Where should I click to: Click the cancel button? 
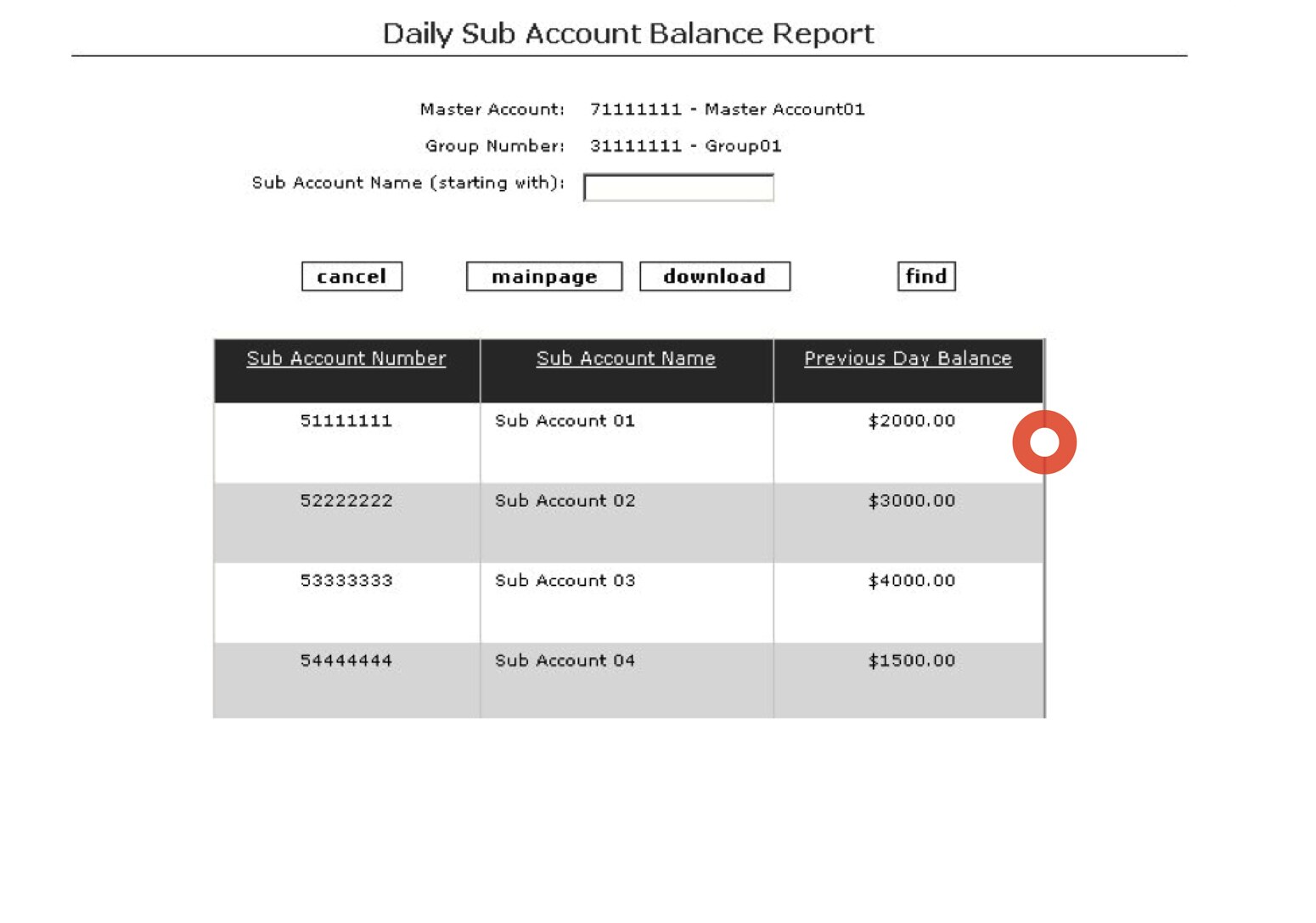click(351, 276)
